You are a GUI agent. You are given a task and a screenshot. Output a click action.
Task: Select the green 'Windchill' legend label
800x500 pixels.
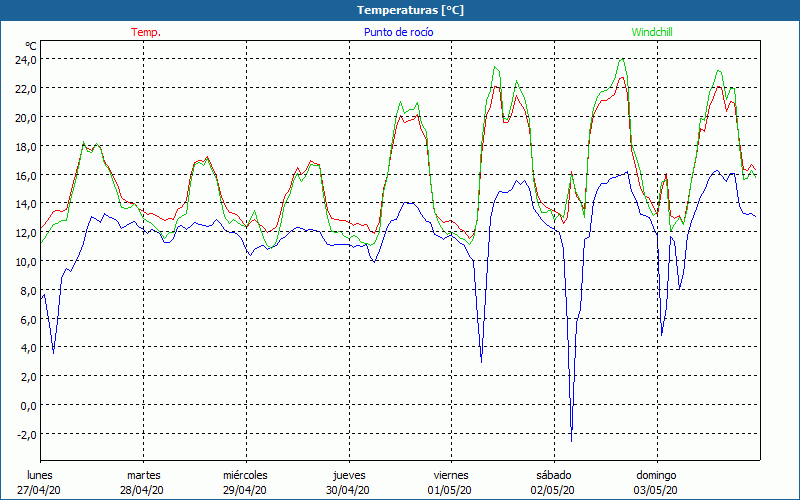tap(652, 32)
